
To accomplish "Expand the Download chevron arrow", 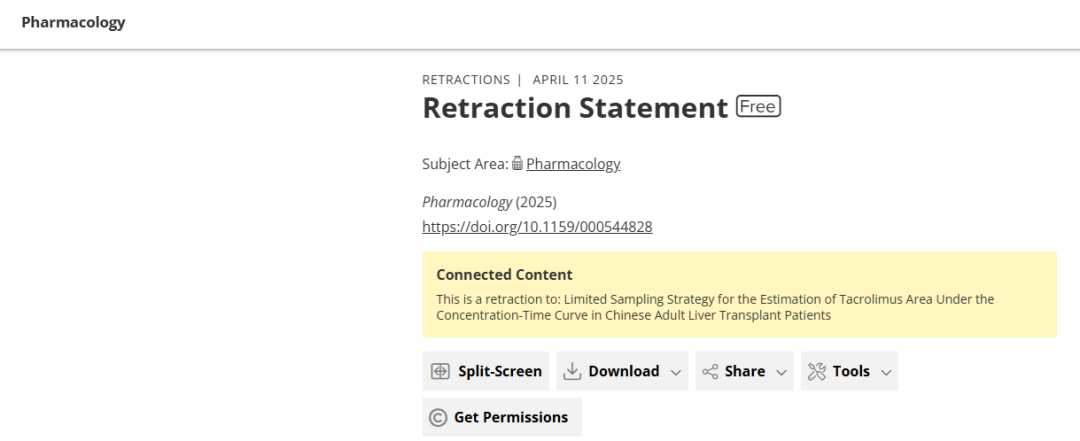I will pos(676,372).
